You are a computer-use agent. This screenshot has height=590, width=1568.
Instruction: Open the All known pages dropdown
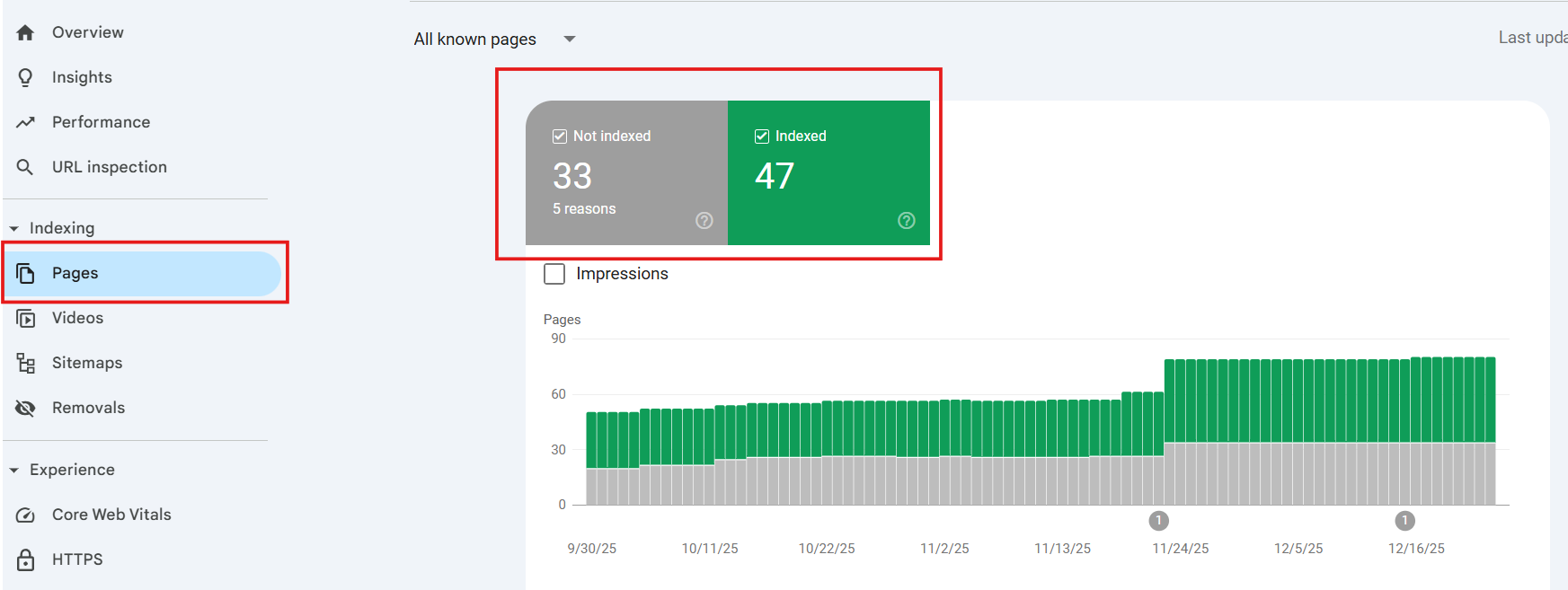[x=569, y=40]
